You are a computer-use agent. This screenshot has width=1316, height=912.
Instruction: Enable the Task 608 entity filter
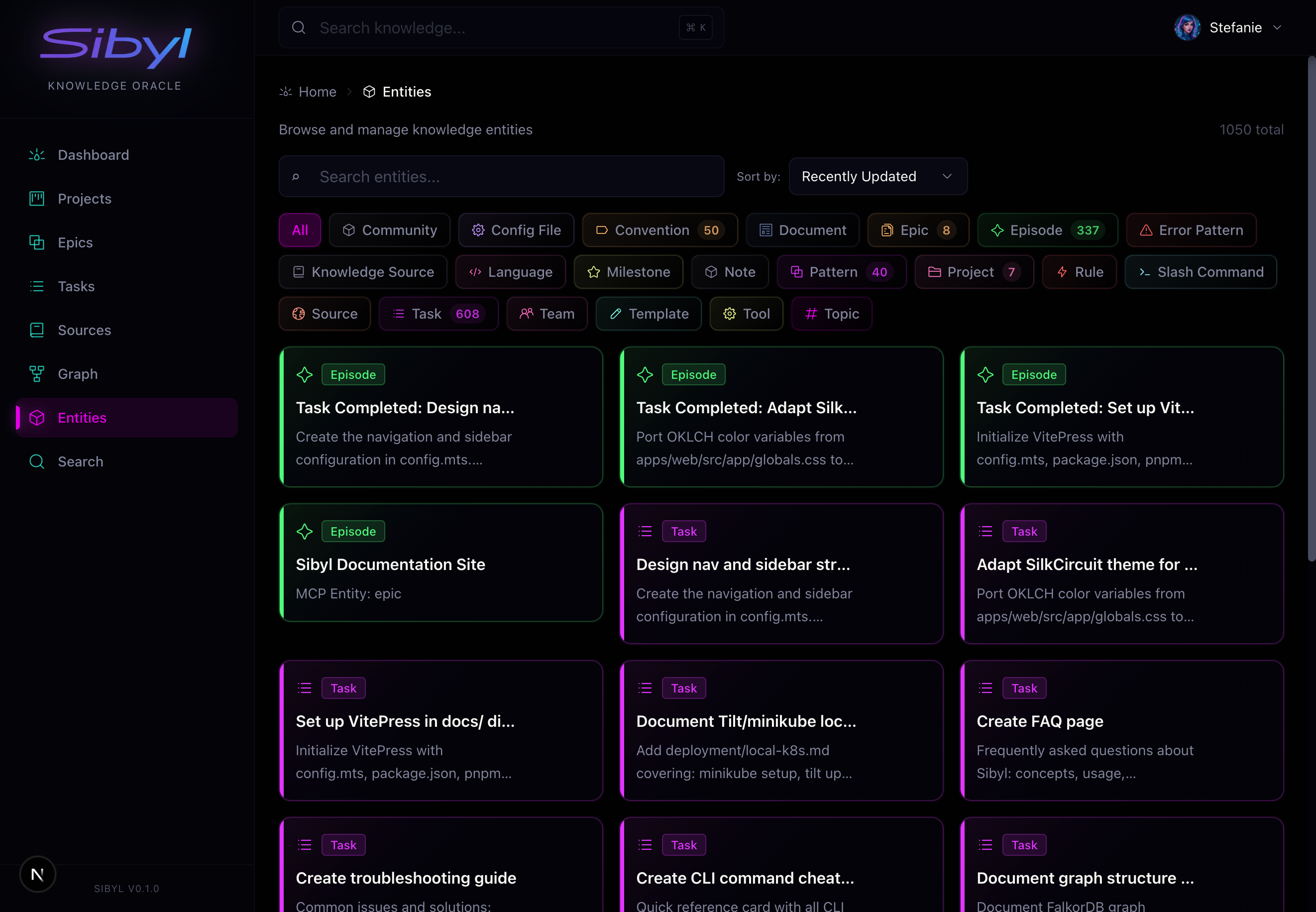pyautogui.click(x=438, y=314)
